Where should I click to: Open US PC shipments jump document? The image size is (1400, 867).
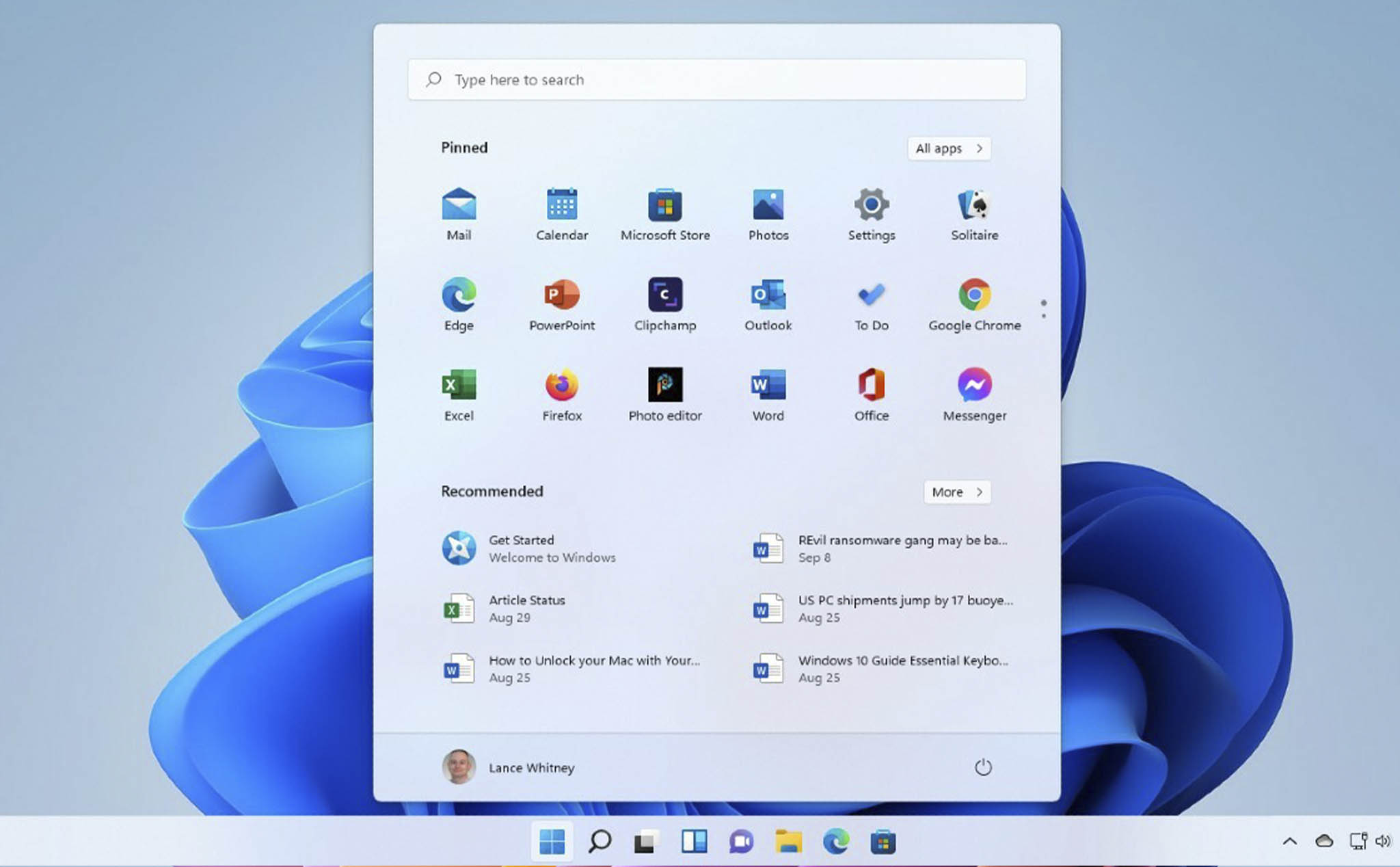[882, 609]
